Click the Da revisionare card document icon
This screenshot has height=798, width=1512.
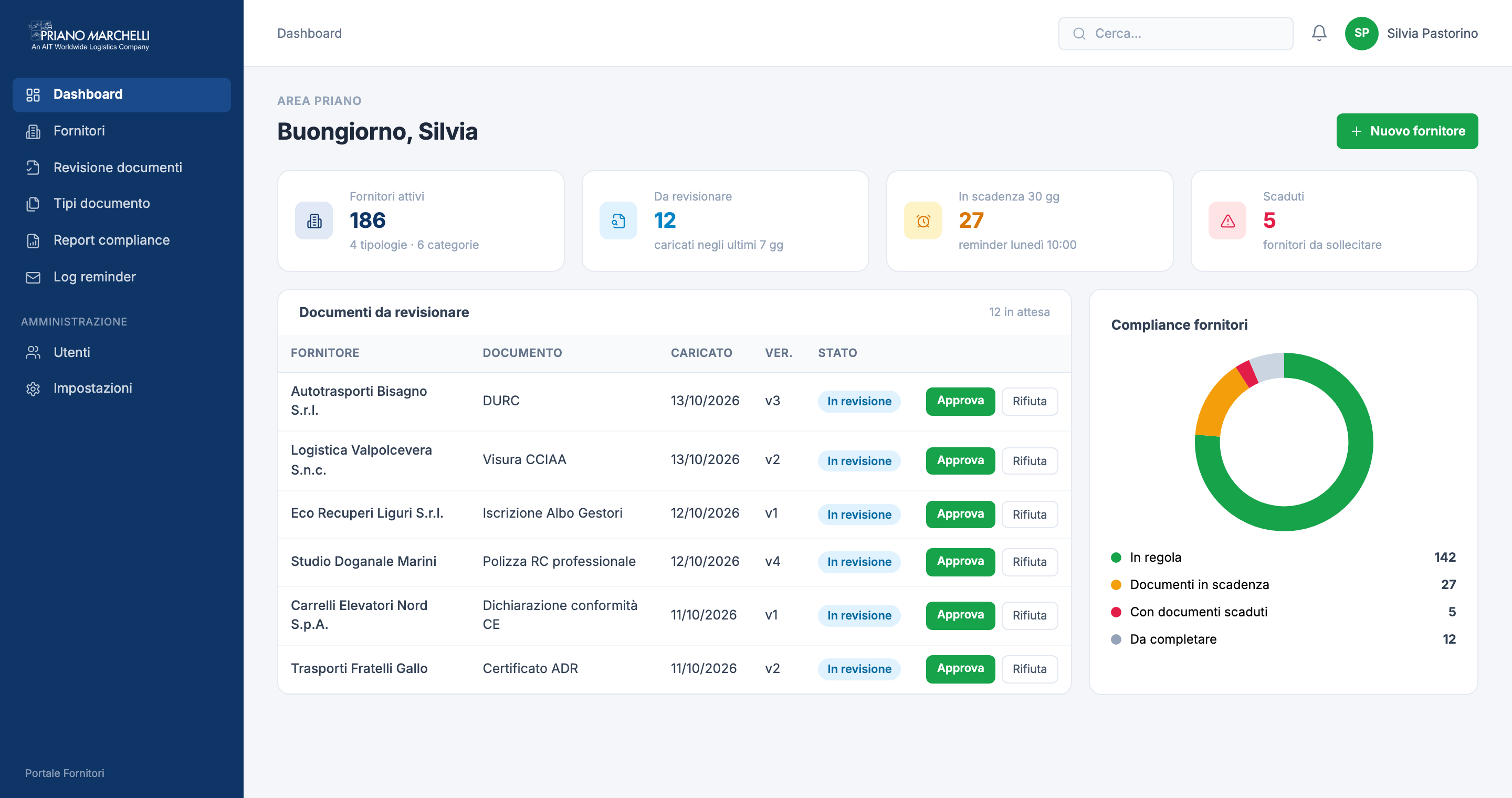618,220
